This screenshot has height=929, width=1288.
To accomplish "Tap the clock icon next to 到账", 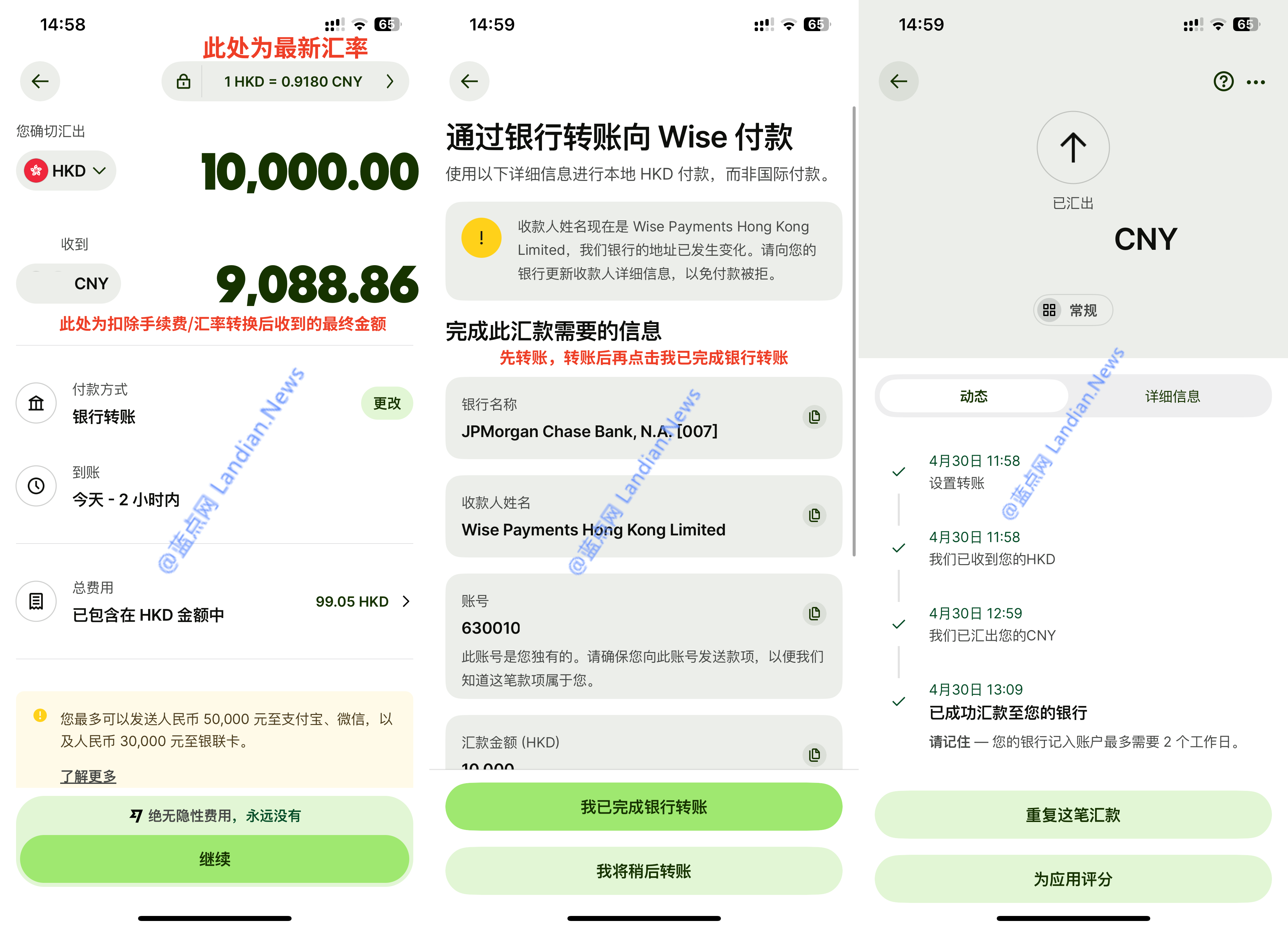I will coord(36,486).
